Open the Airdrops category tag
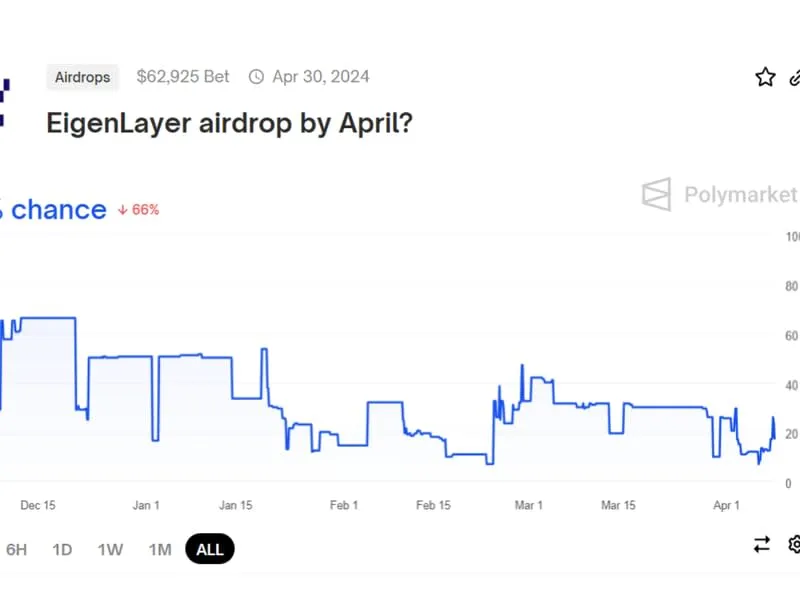The image size is (800, 600). [x=82, y=76]
